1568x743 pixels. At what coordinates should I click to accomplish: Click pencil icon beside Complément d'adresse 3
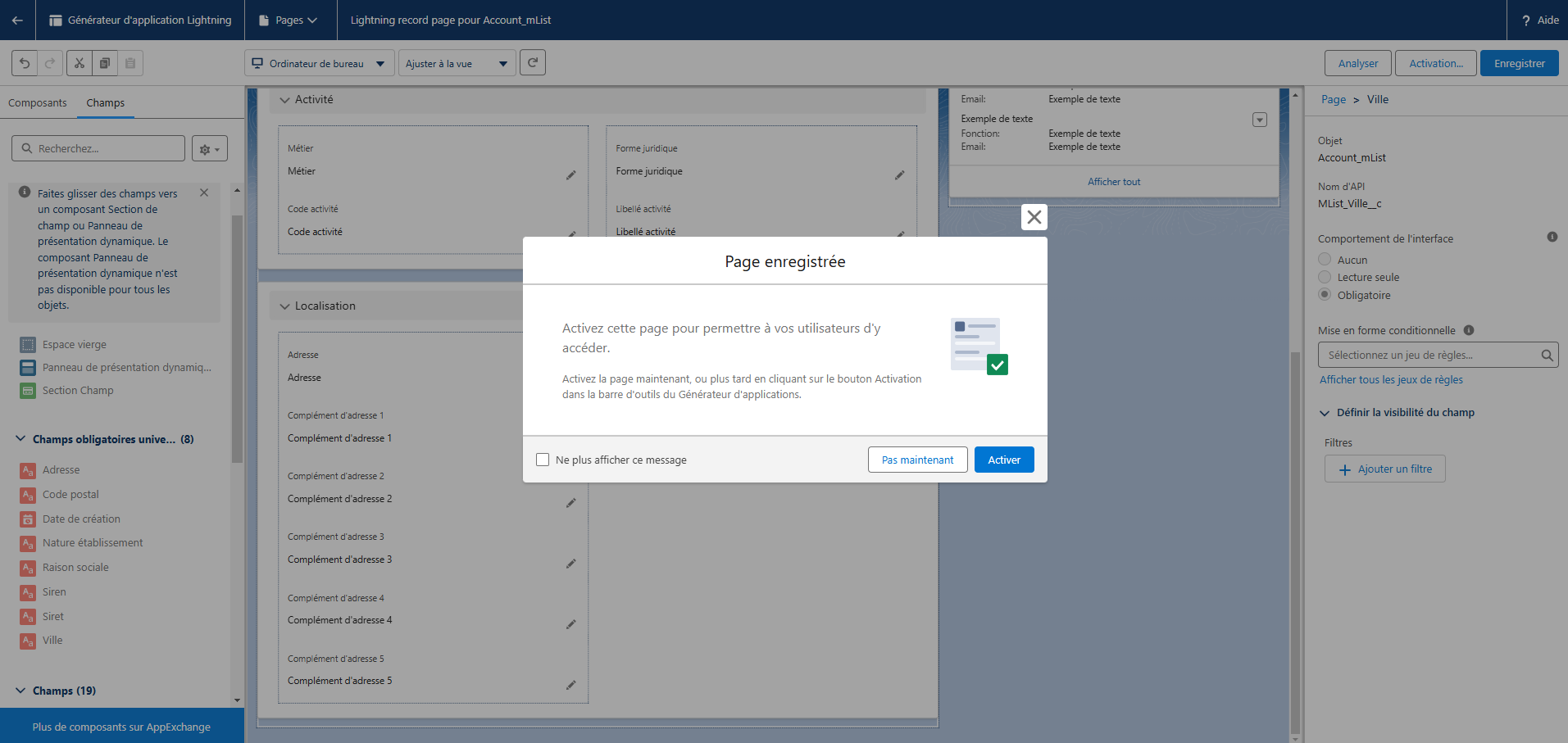pos(570,564)
